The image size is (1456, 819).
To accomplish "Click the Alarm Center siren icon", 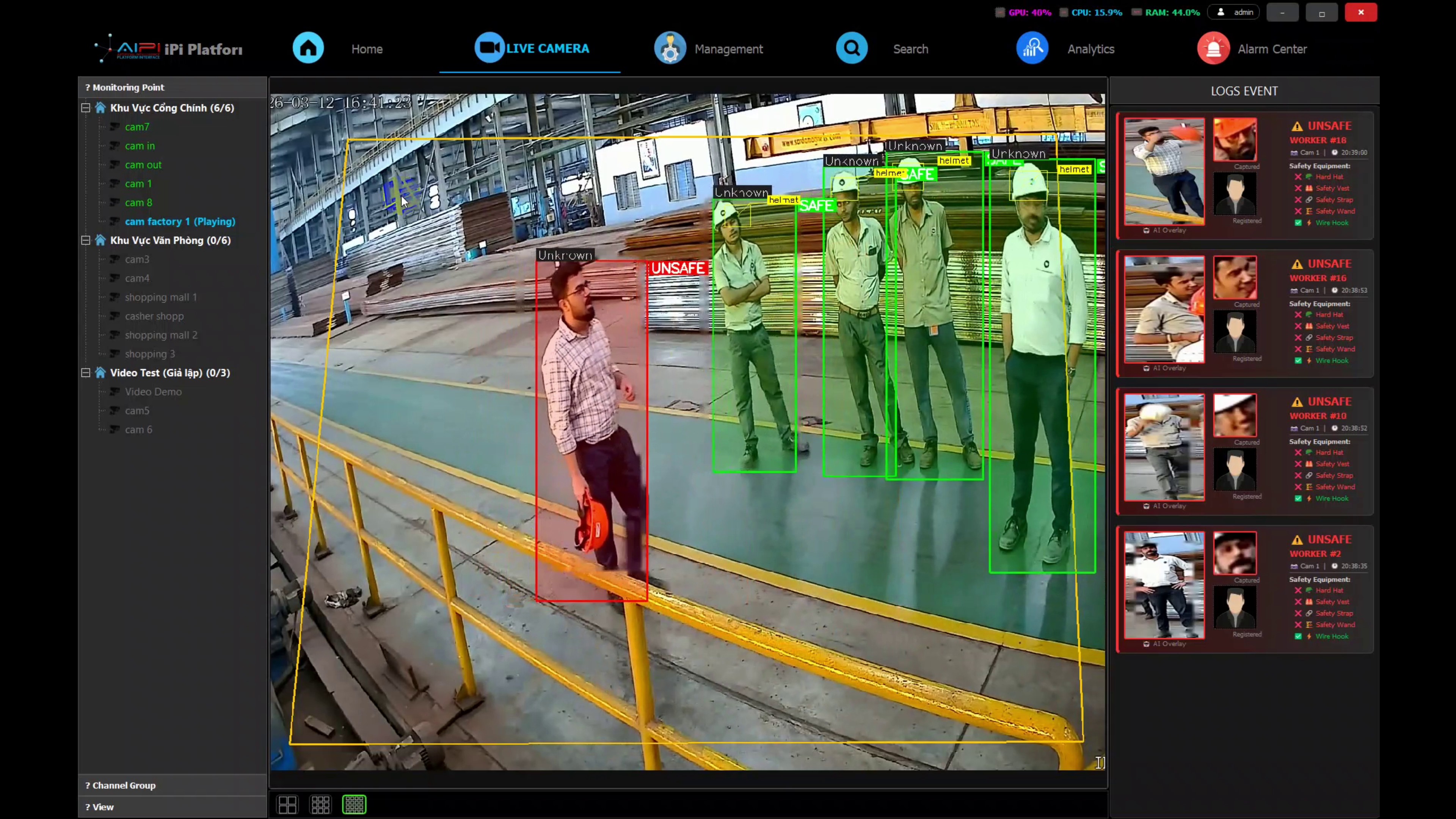I will 1213,48.
